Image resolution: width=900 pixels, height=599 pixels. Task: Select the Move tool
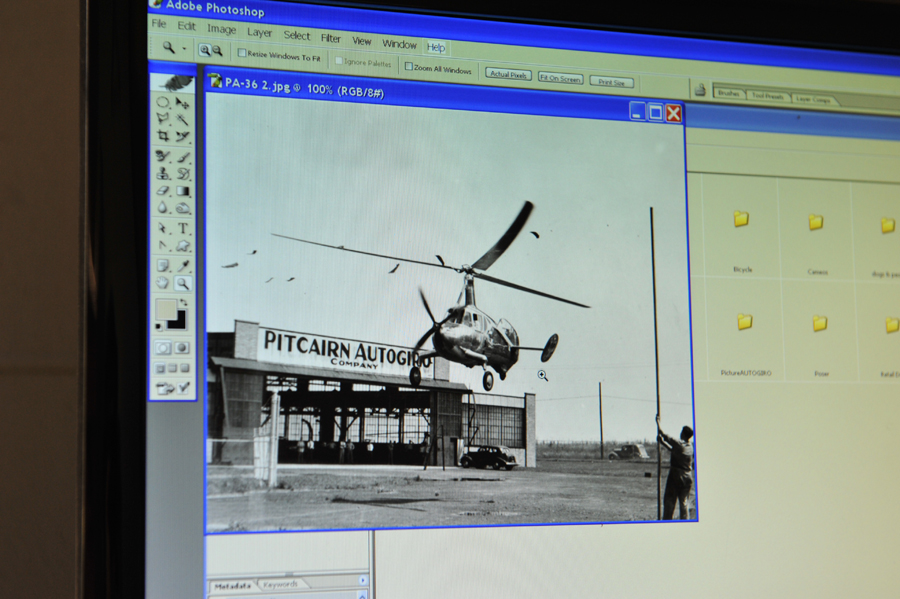183,102
